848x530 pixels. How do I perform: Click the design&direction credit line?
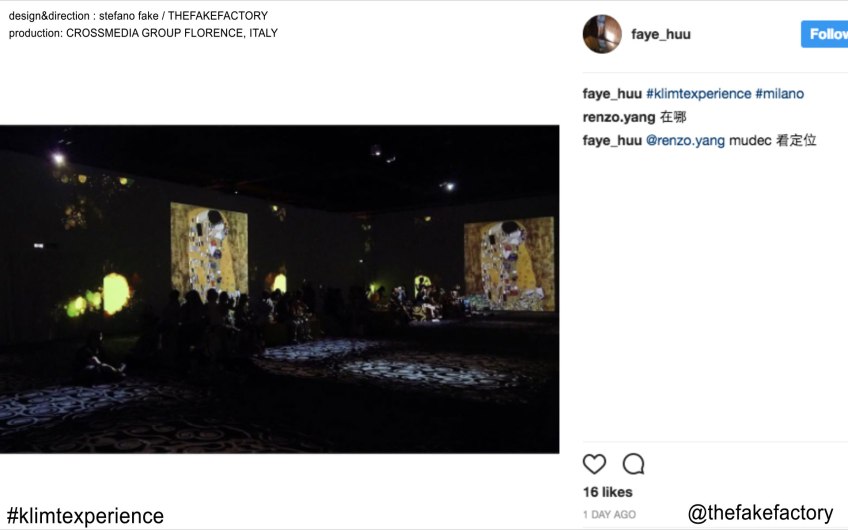click(138, 16)
